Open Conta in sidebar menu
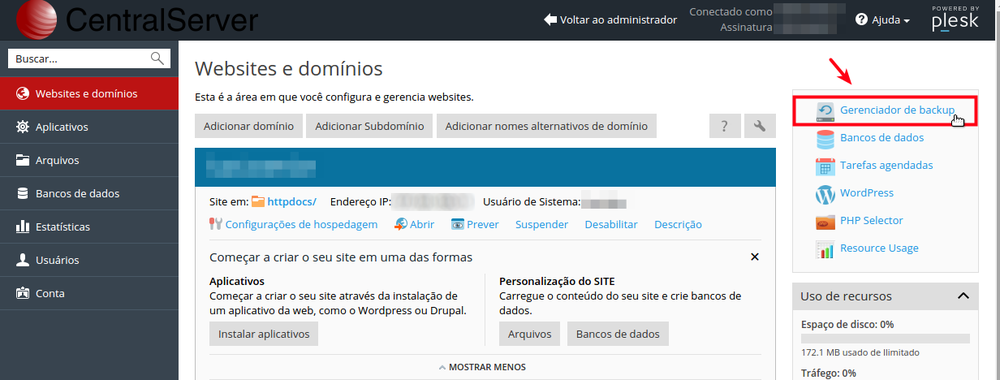 (x=89, y=293)
